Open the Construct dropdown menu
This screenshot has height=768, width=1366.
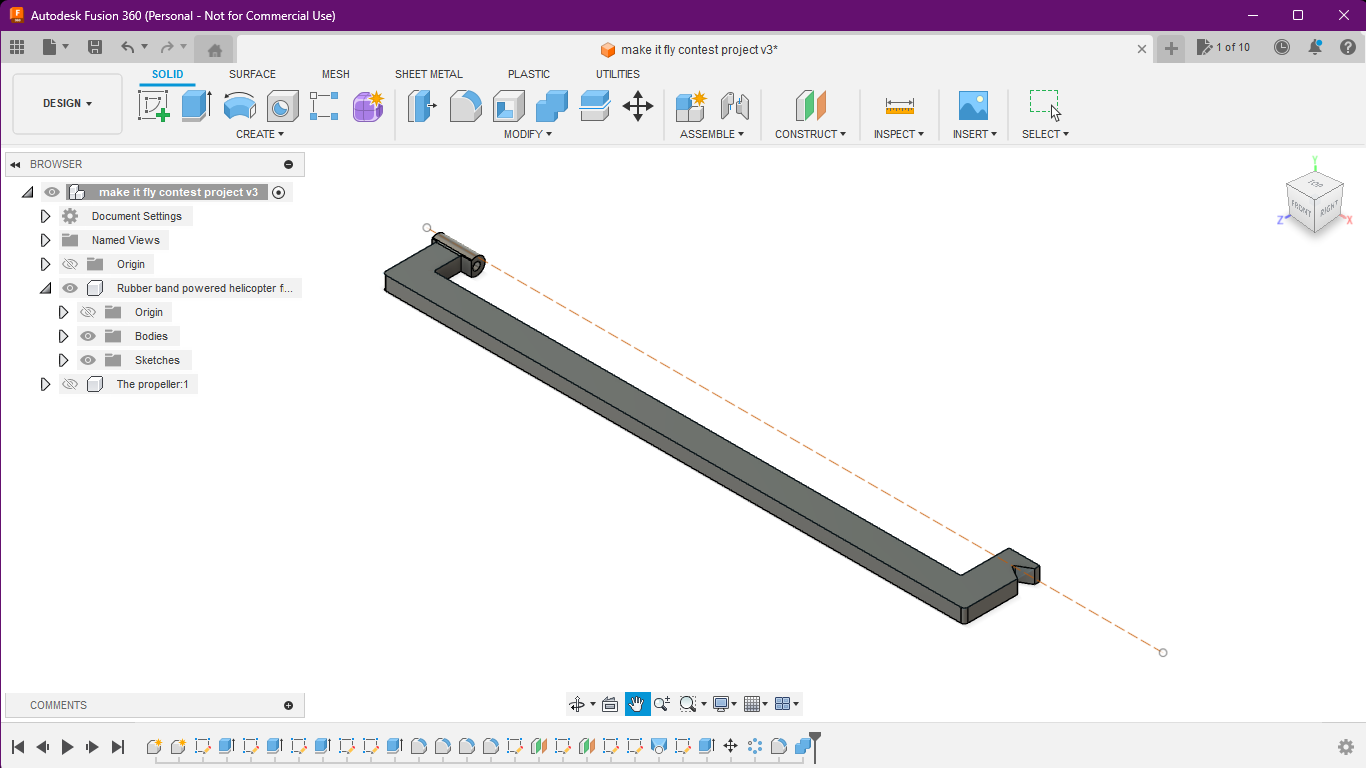tap(811, 133)
